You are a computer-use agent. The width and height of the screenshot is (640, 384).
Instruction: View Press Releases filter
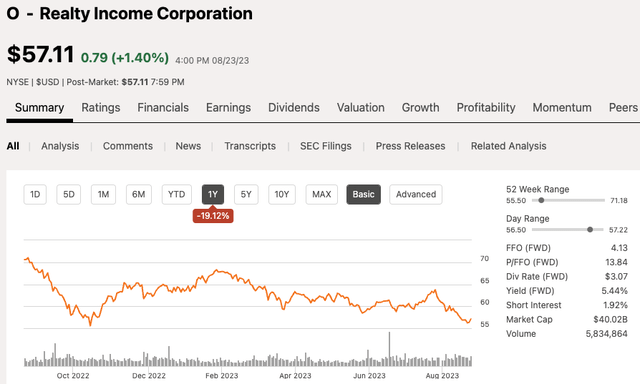(411, 146)
